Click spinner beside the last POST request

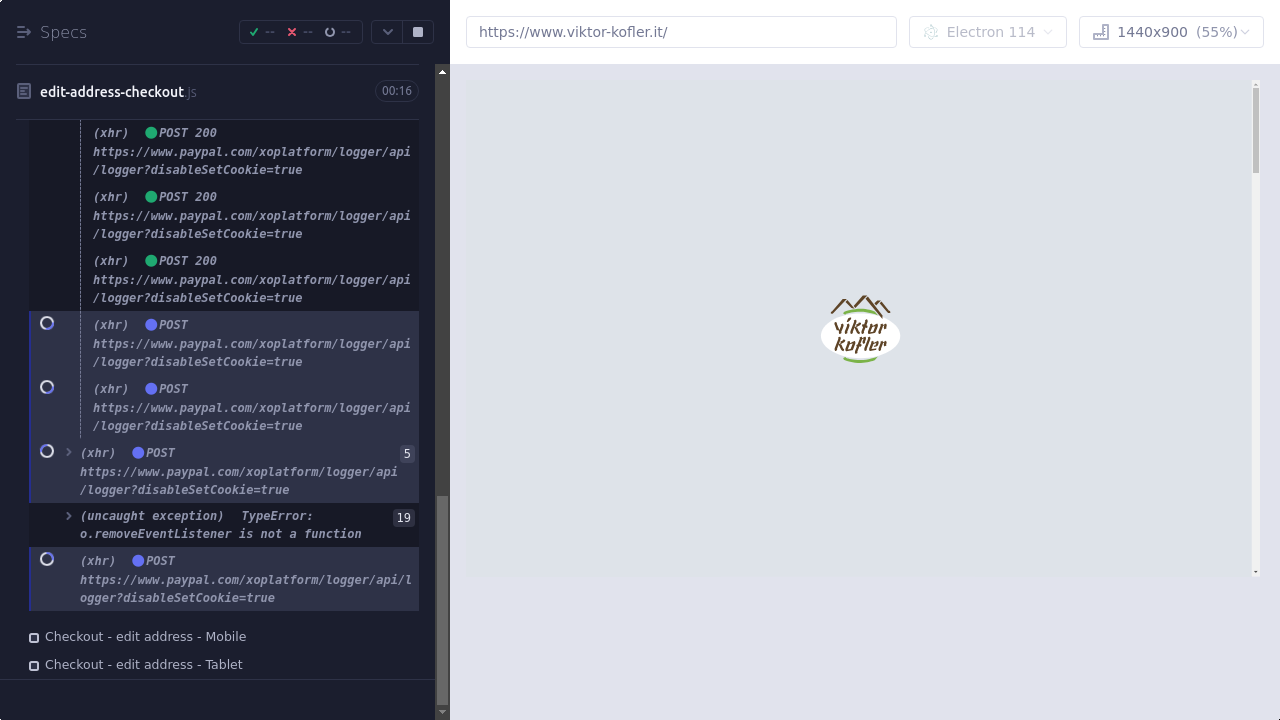click(x=47, y=560)
